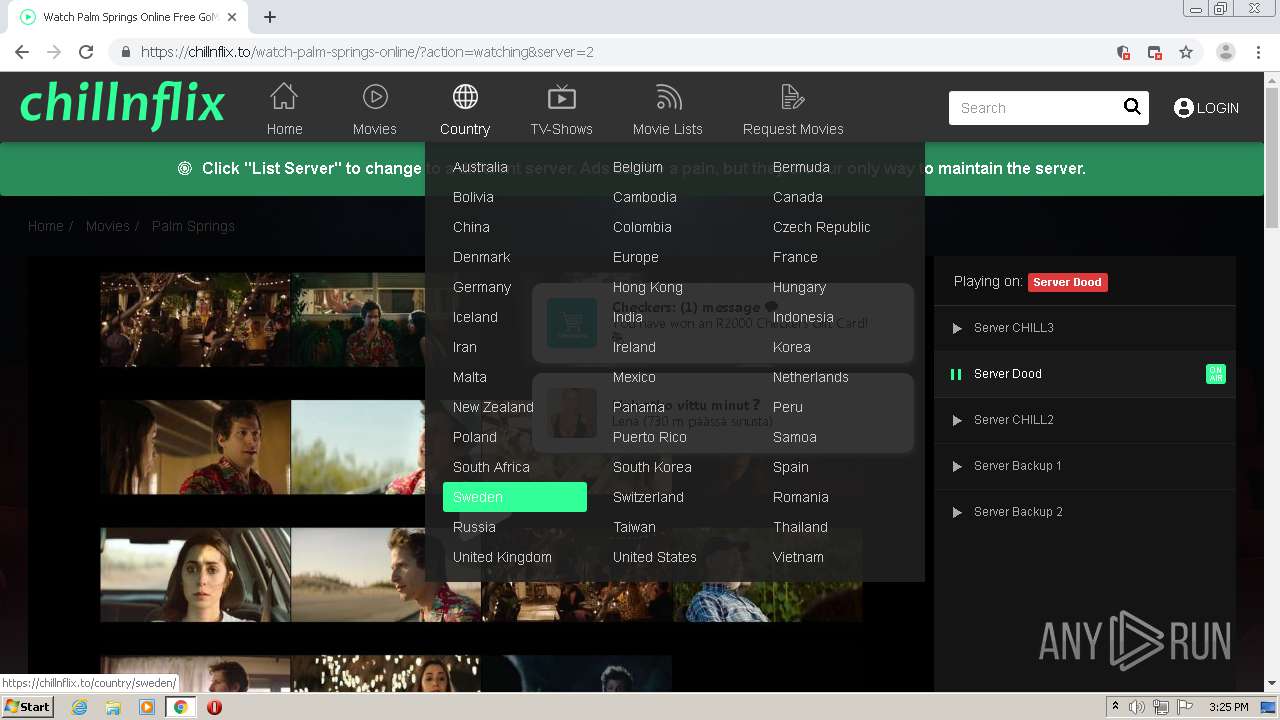The height and width of the screenshot is (720, 1280).
Task: Choose Netherlands country
Action: (x=811, y=377)
